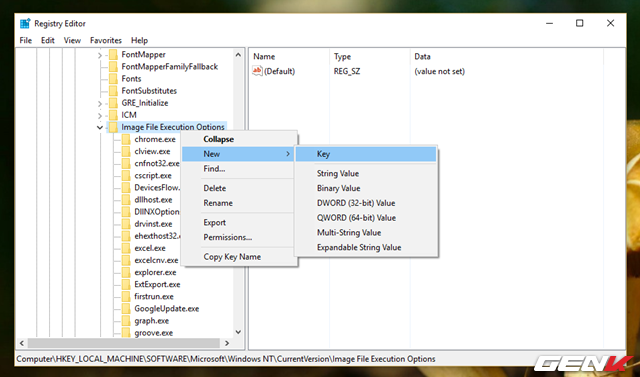
Task: Click the (Default) string value icon
Action: tap(257, 71)
